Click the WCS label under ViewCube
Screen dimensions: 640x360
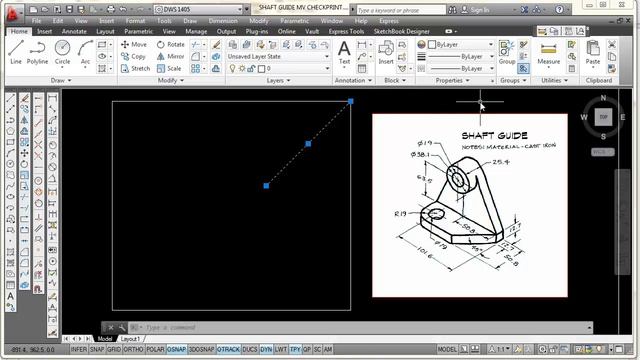602,152
